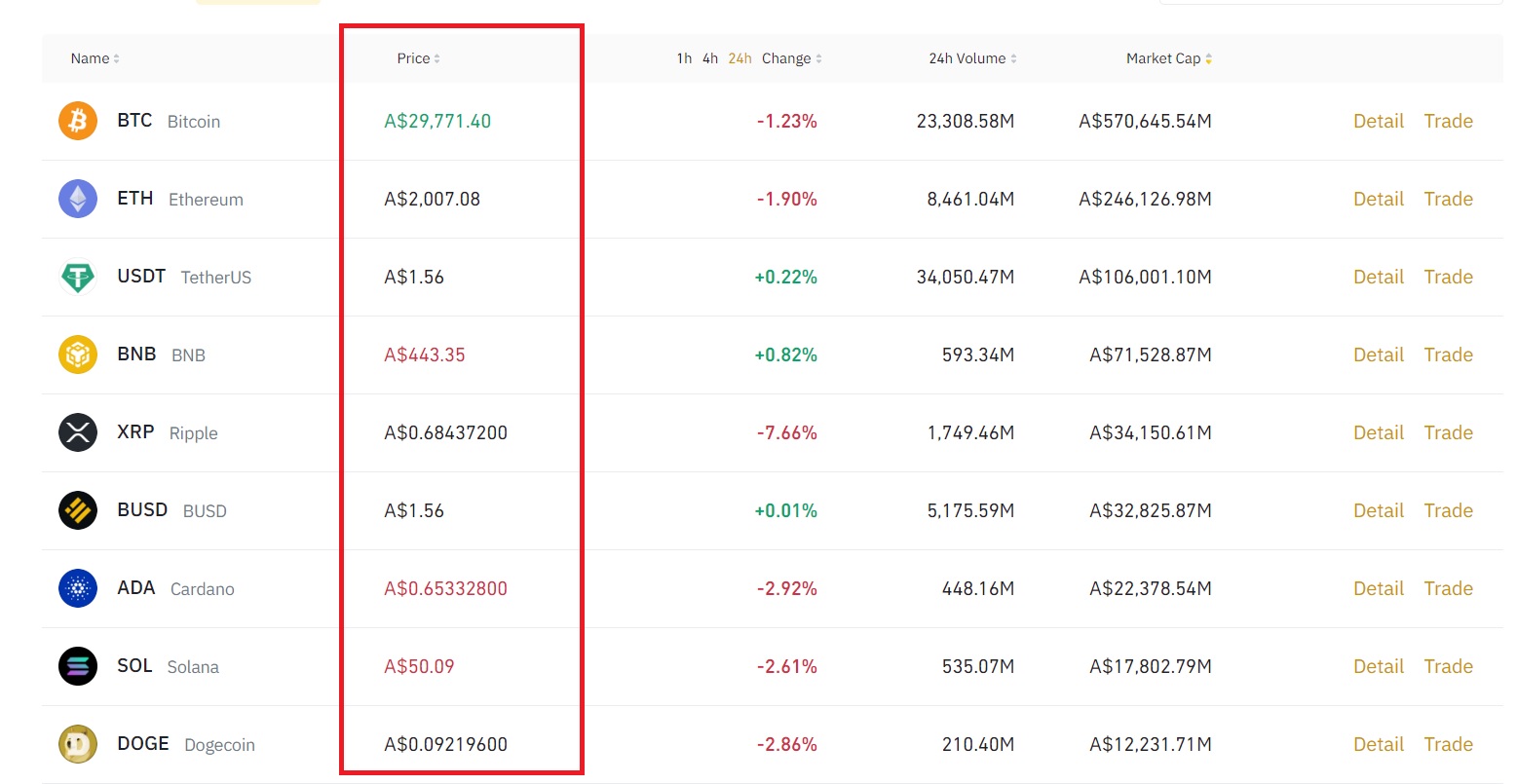Click the -1.23% Bitcoin change
Image resolution: width=1517 pixels, height=784 pixels.
(787, 121)
